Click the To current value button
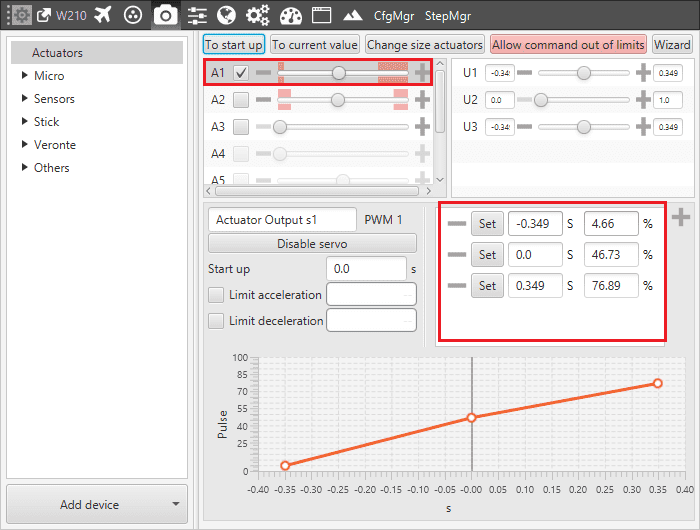This screenshot has width=700, height=530. coord(315,45)
